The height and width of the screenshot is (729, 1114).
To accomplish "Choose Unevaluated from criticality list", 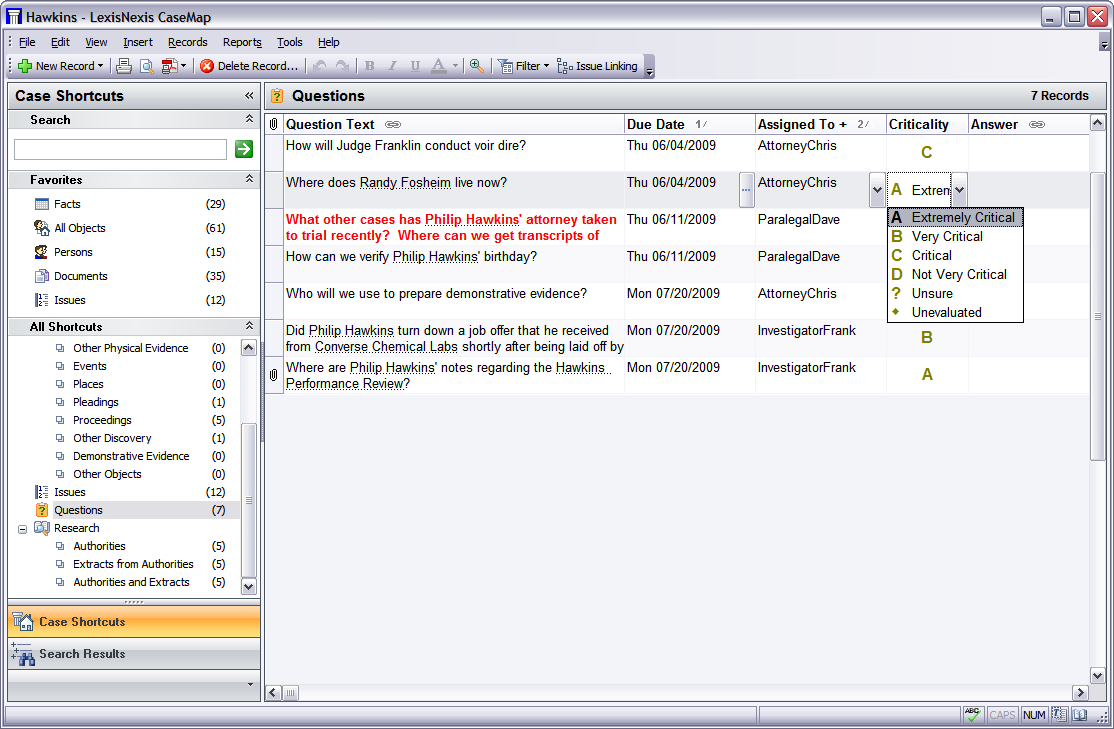I will tap(955, 313).
